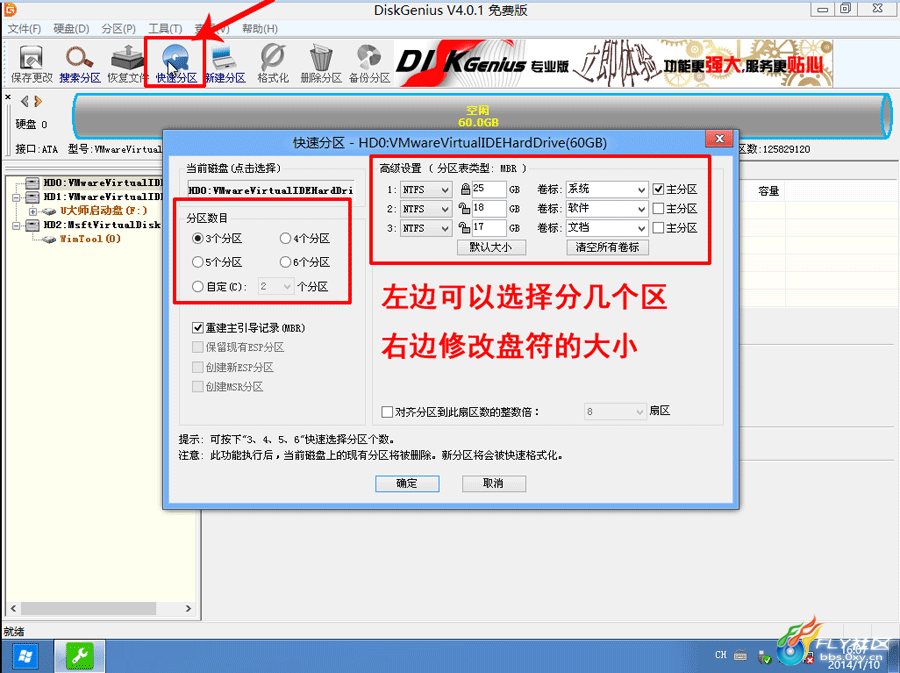Viewport: 900px width, 673px height.
Task: Open File (文件) menu
Action: coord(24,29)
